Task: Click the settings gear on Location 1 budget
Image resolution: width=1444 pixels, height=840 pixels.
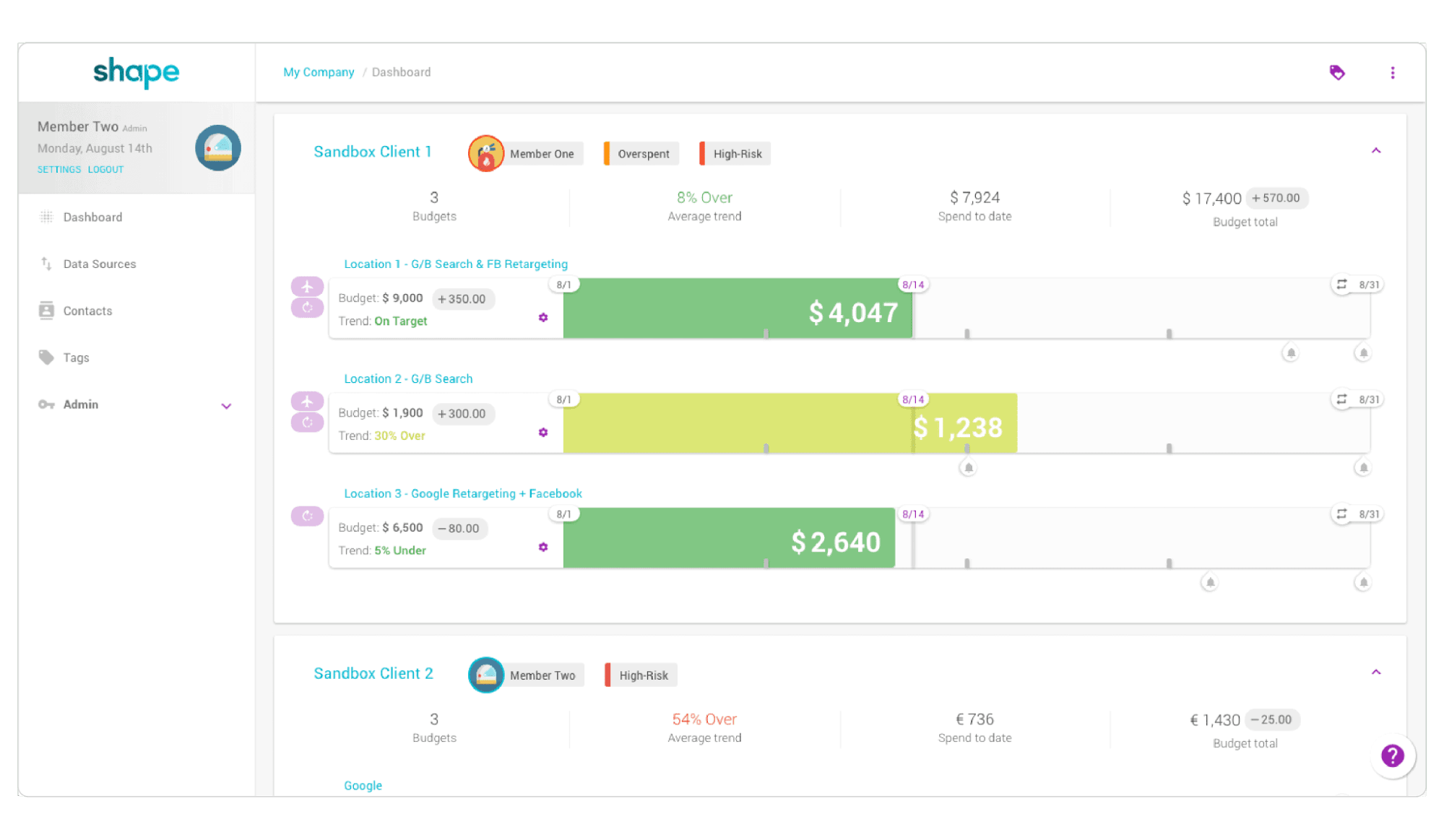Action: point(543,317)
